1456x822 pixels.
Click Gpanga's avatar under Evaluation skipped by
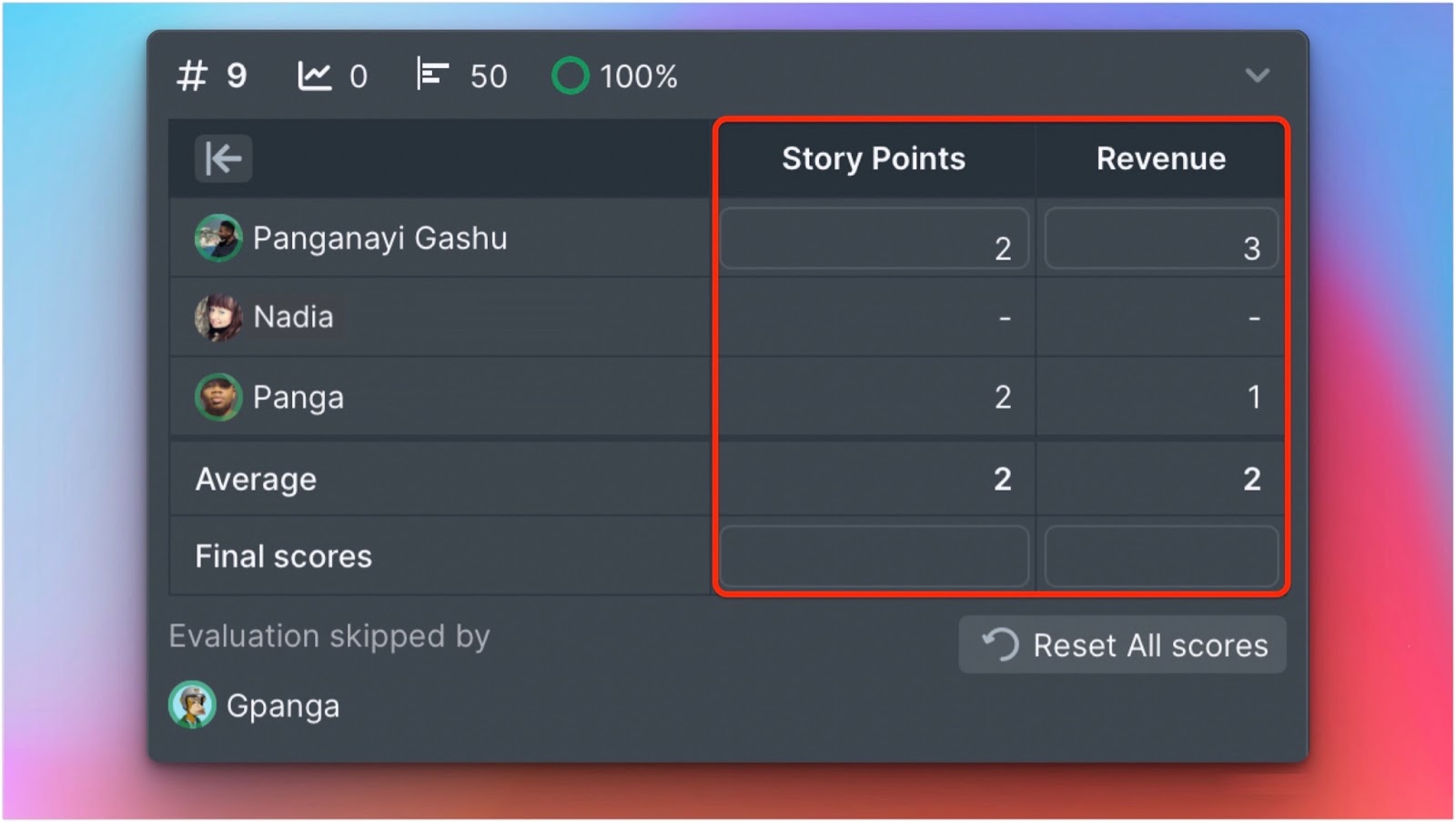pyautogui.click(x=192, y=705)
